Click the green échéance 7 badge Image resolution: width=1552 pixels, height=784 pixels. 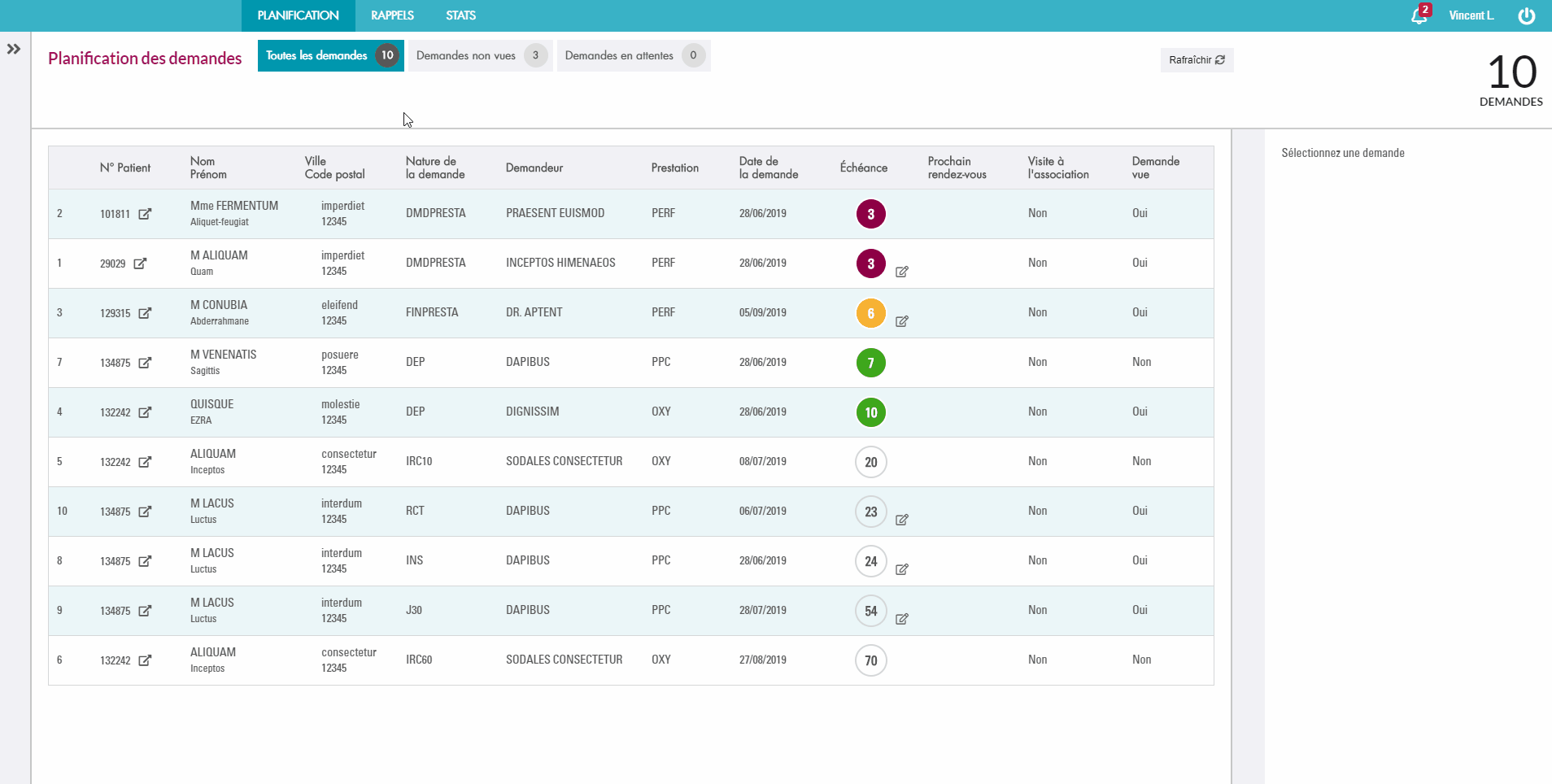click(870, 363)
